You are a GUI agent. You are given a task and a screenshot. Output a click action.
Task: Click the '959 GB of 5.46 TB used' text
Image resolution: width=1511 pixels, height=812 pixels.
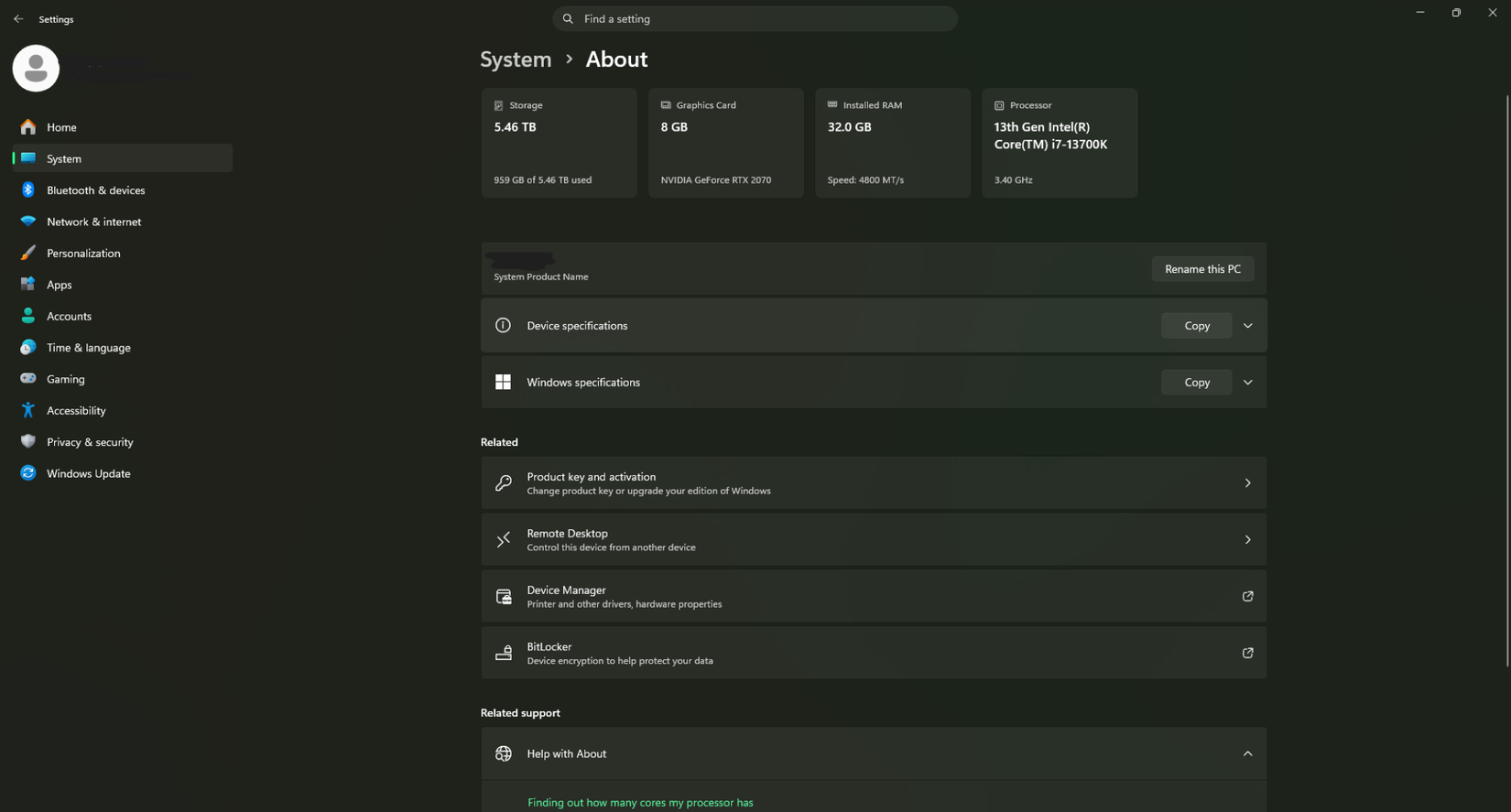point(542,180)
